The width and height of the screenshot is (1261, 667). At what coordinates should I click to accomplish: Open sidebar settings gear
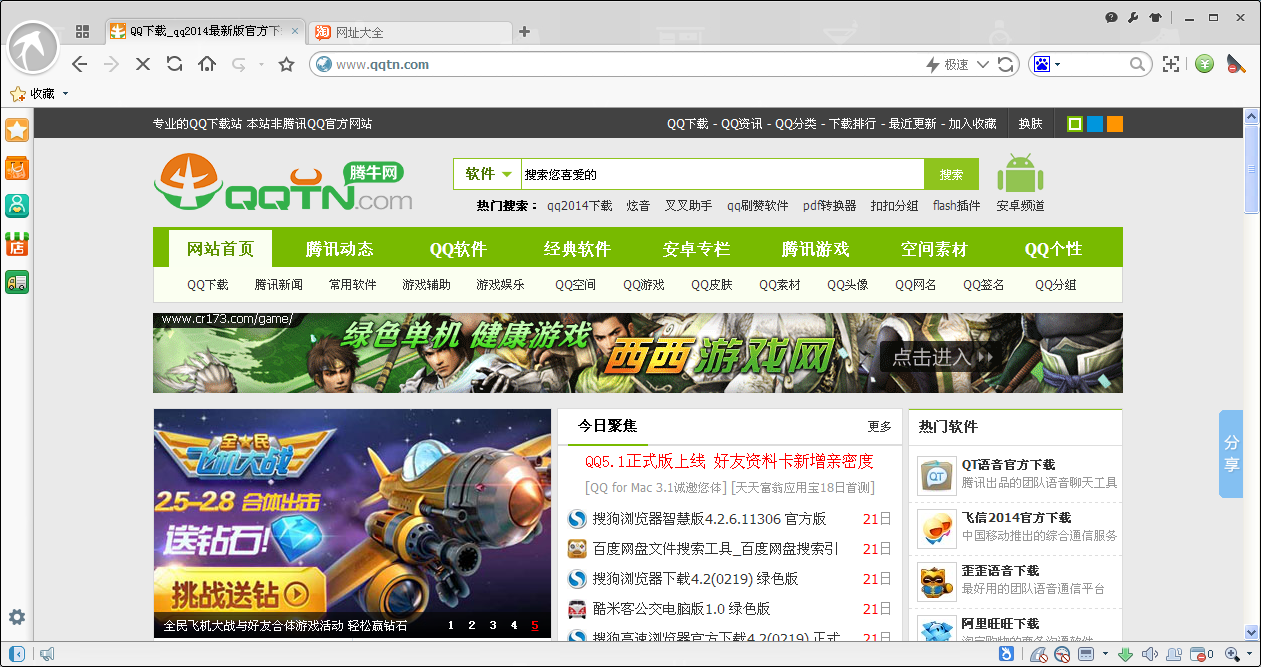[17, 617]
